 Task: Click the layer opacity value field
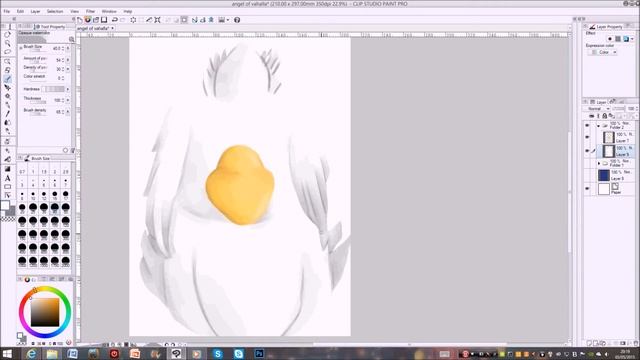point(631,109)
